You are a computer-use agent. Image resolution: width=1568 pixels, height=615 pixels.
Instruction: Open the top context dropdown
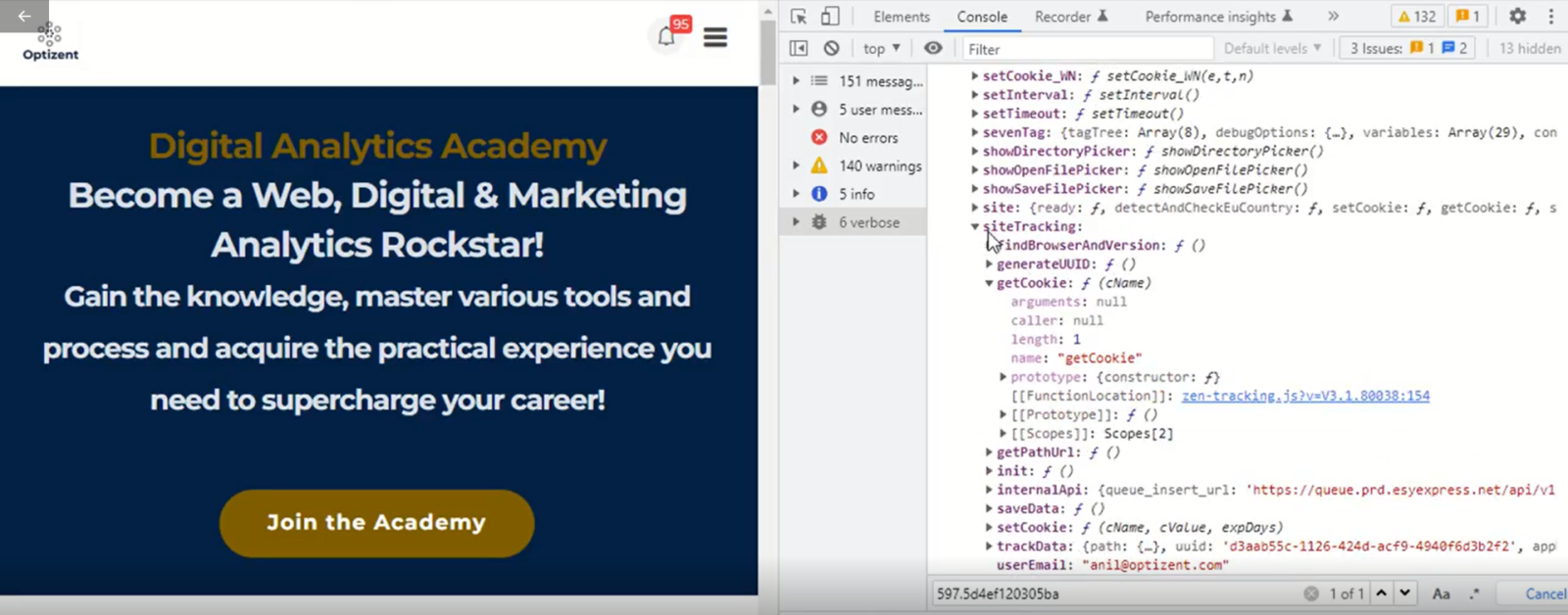click(881, 48)
